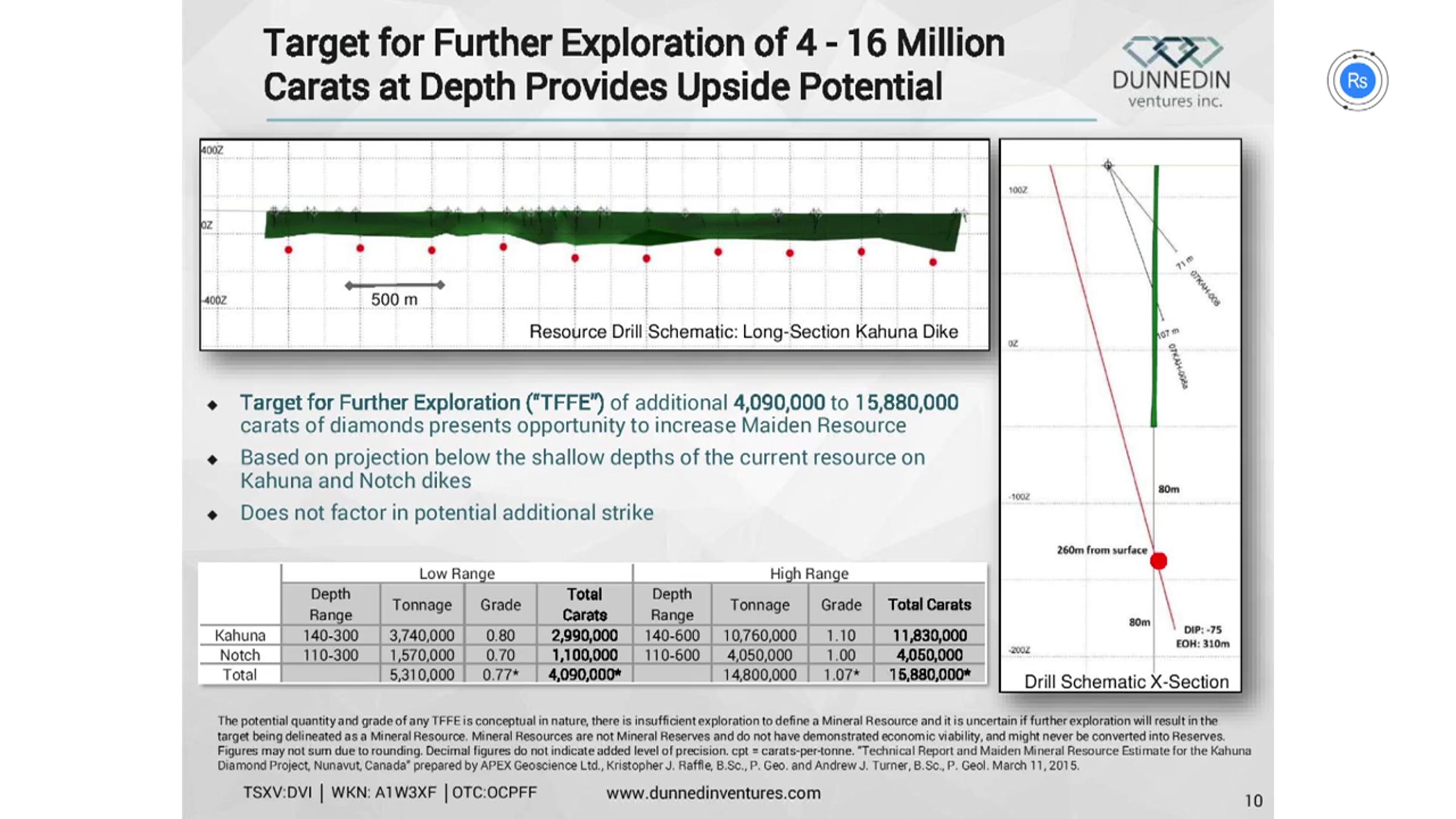Click the 'Does not factor in potential additional strike' bullet
This screenshot has height=819, width=1456.
447,513
